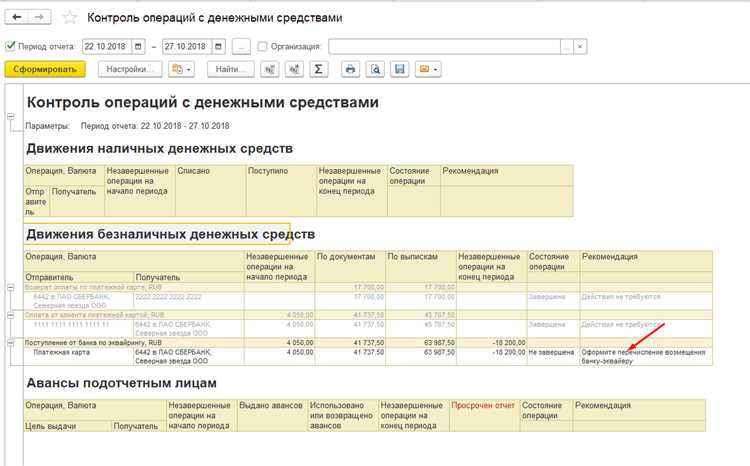Click the report parameters period text

[x=155, y=126]
